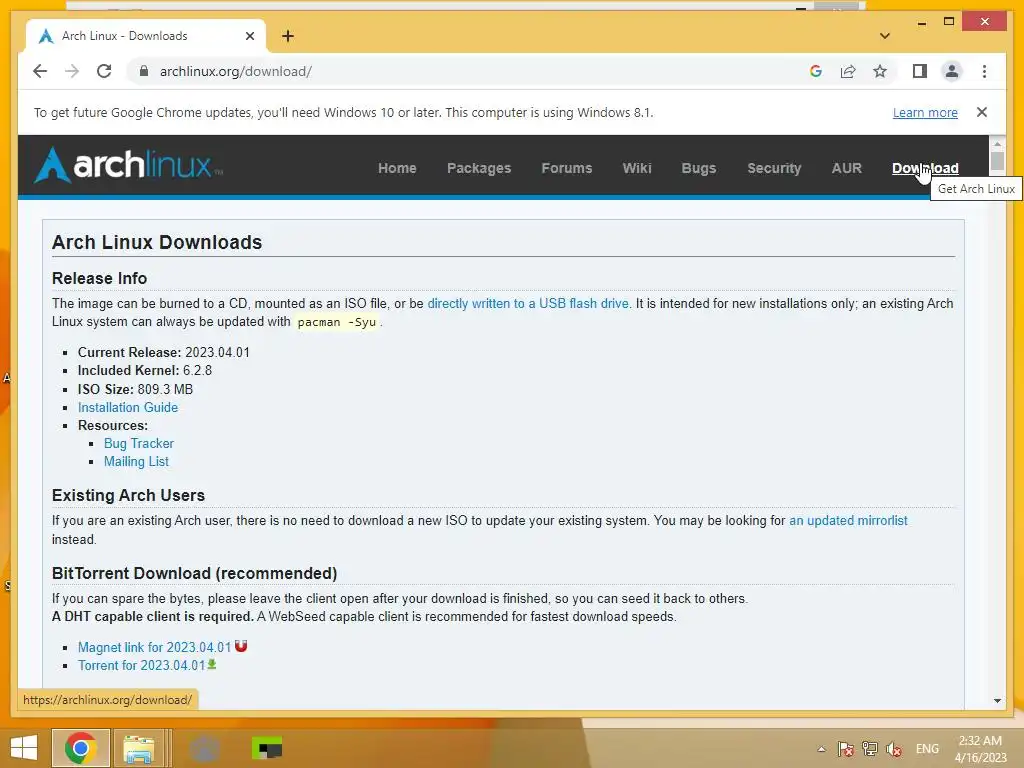Click the share page icon
1024x768 pixels.
click(848, 71)
